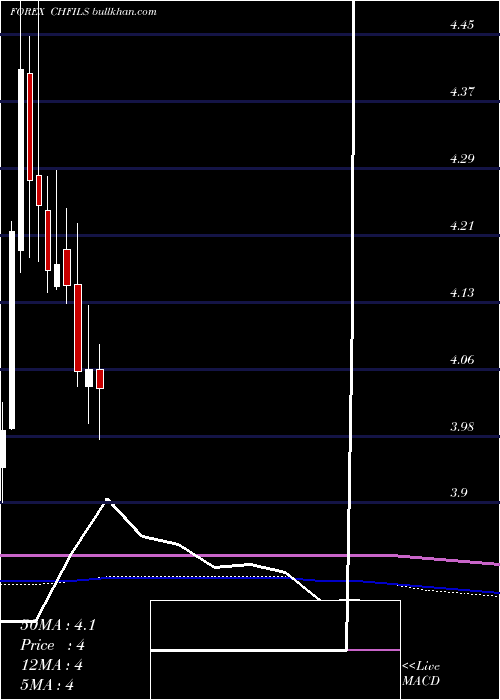Click the 4.13 price axis label

[x=462, y=293]
